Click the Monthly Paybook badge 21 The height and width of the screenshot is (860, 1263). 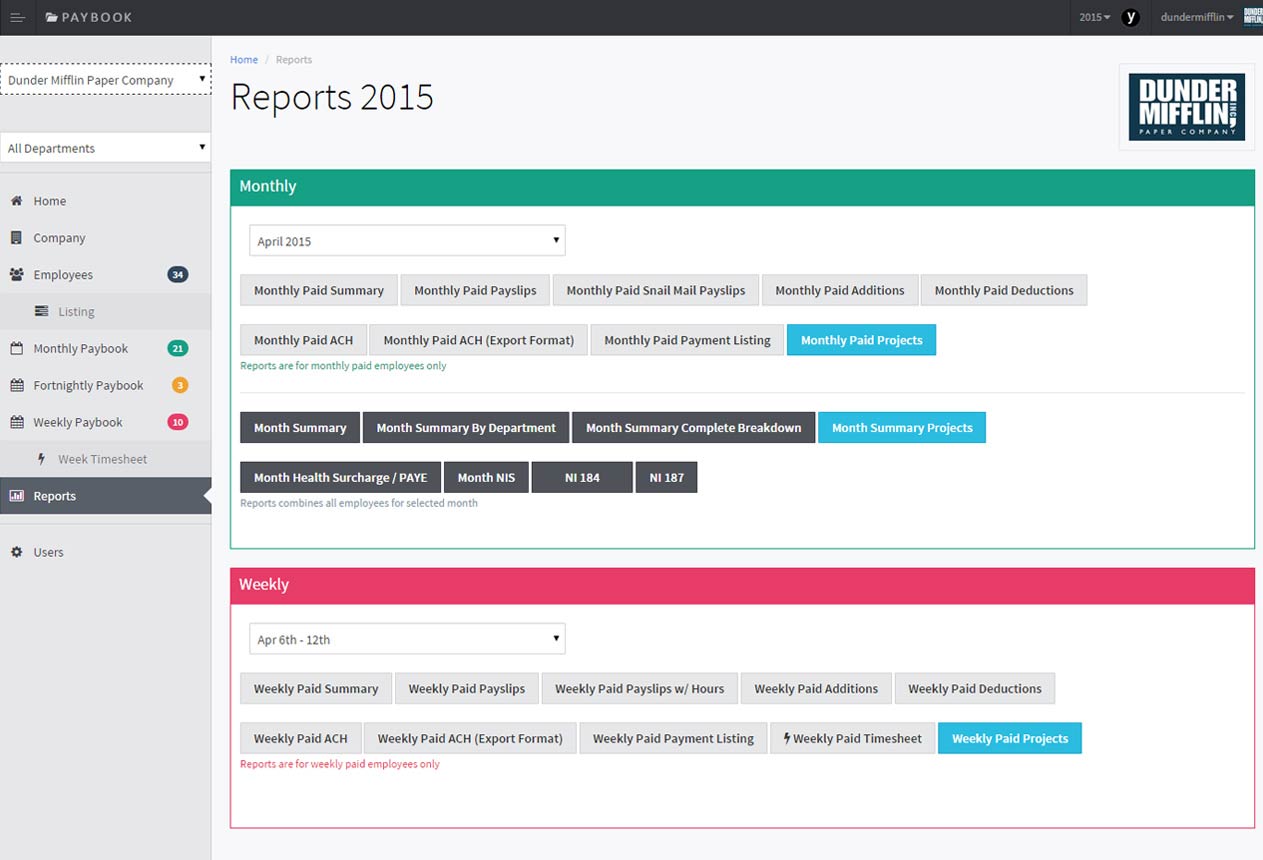[178, 349]
